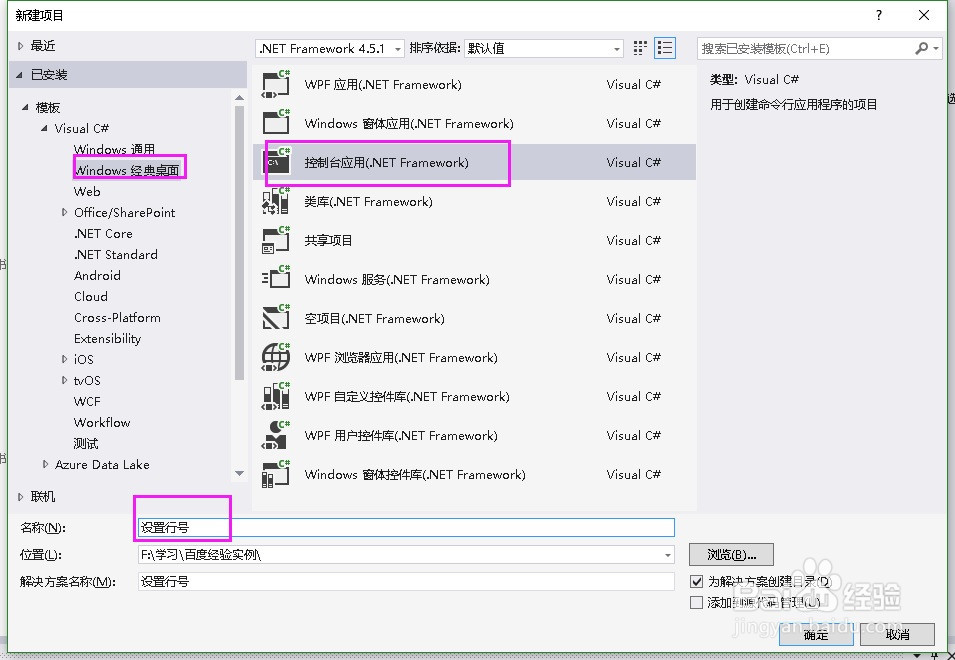Screen dimensions: 955x660
Task: Click the 浏览(B) button
Action: pos(730,555)
